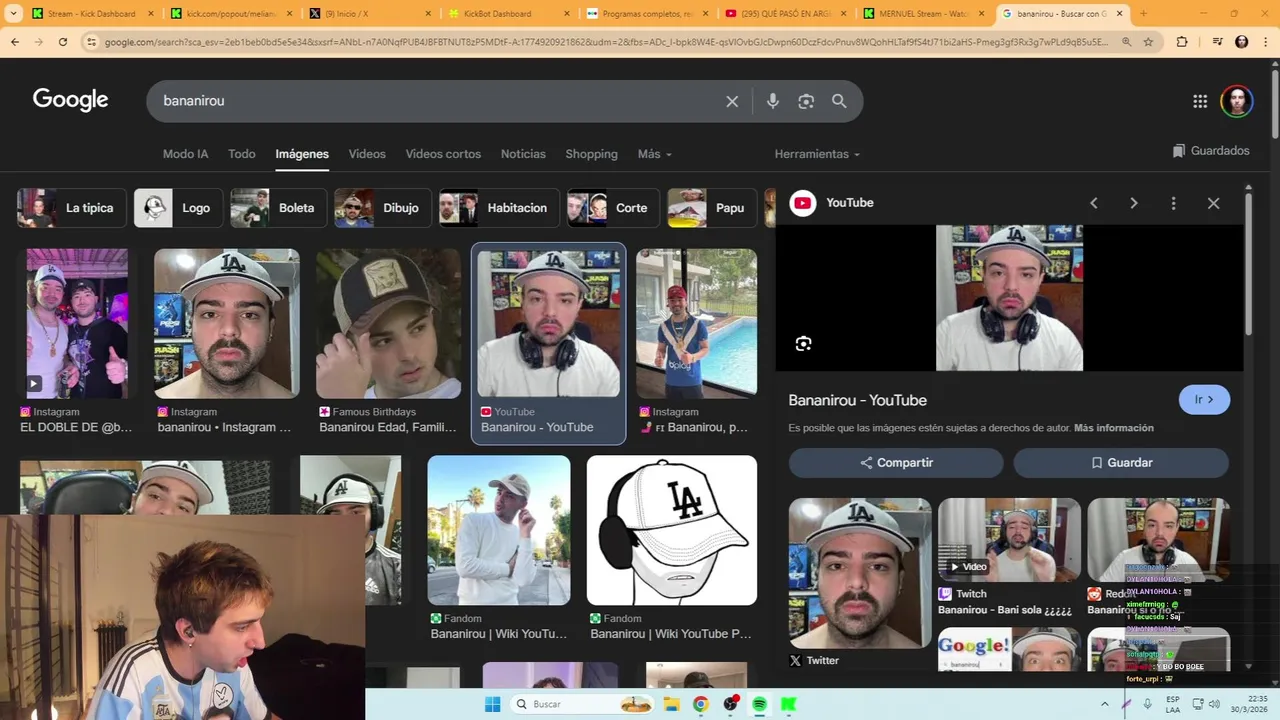Expand the Herramientas tools dropdown

point(817,154)
